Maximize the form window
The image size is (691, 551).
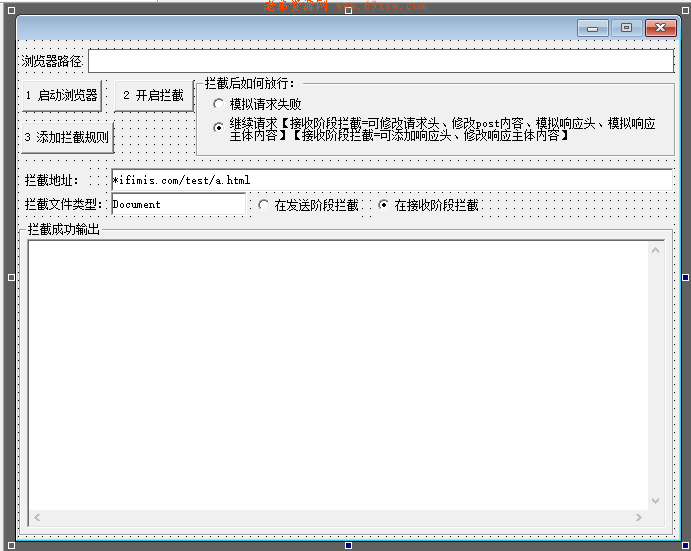pyautogui.click(x=626, y=29)
